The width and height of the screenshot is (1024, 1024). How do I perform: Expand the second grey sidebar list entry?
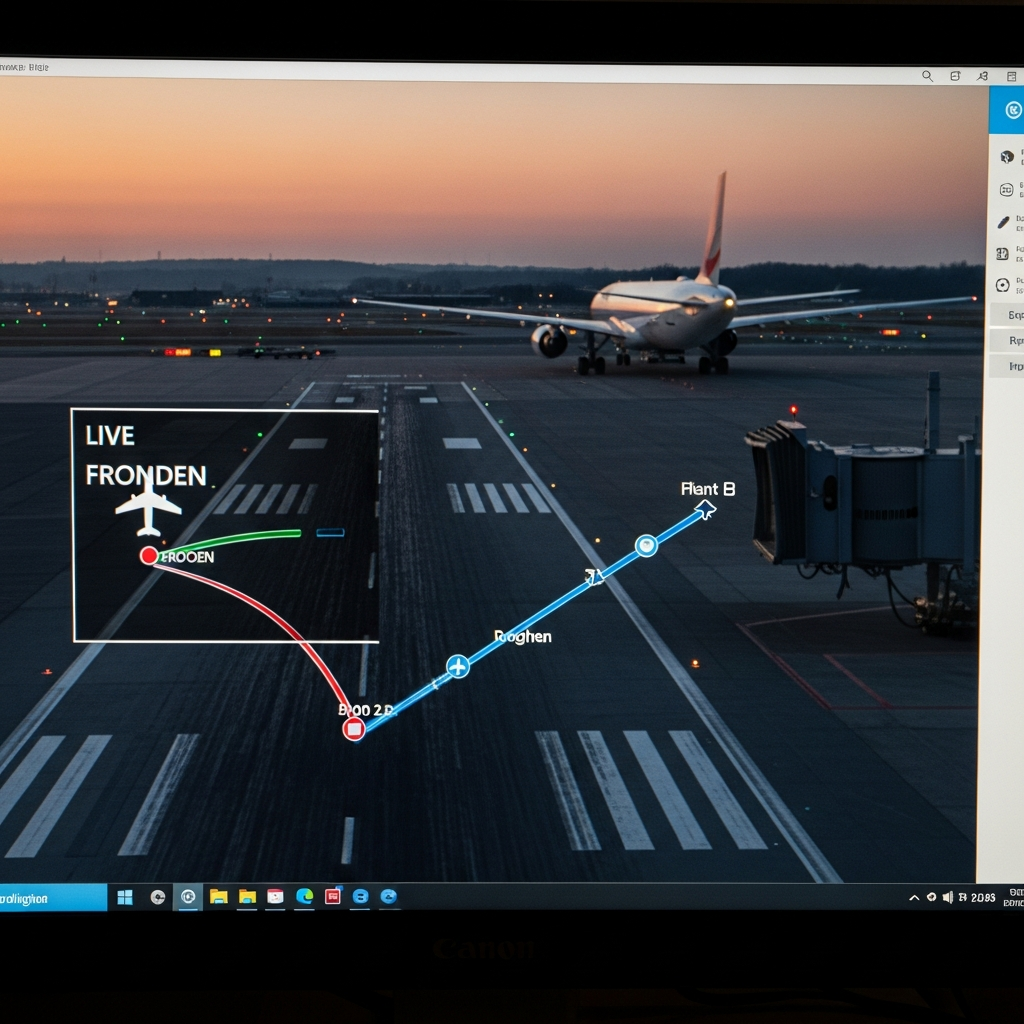pos(1012,340)
